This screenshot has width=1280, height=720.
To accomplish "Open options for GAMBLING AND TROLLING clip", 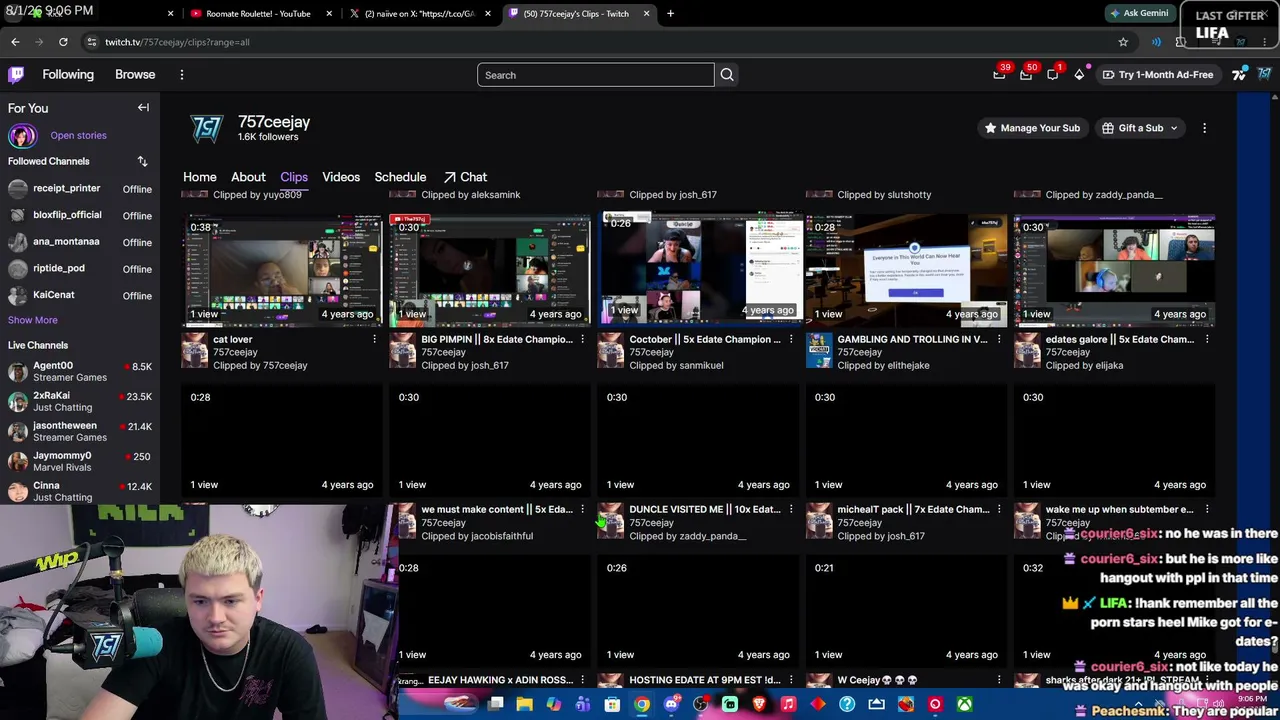I will 998,340.
